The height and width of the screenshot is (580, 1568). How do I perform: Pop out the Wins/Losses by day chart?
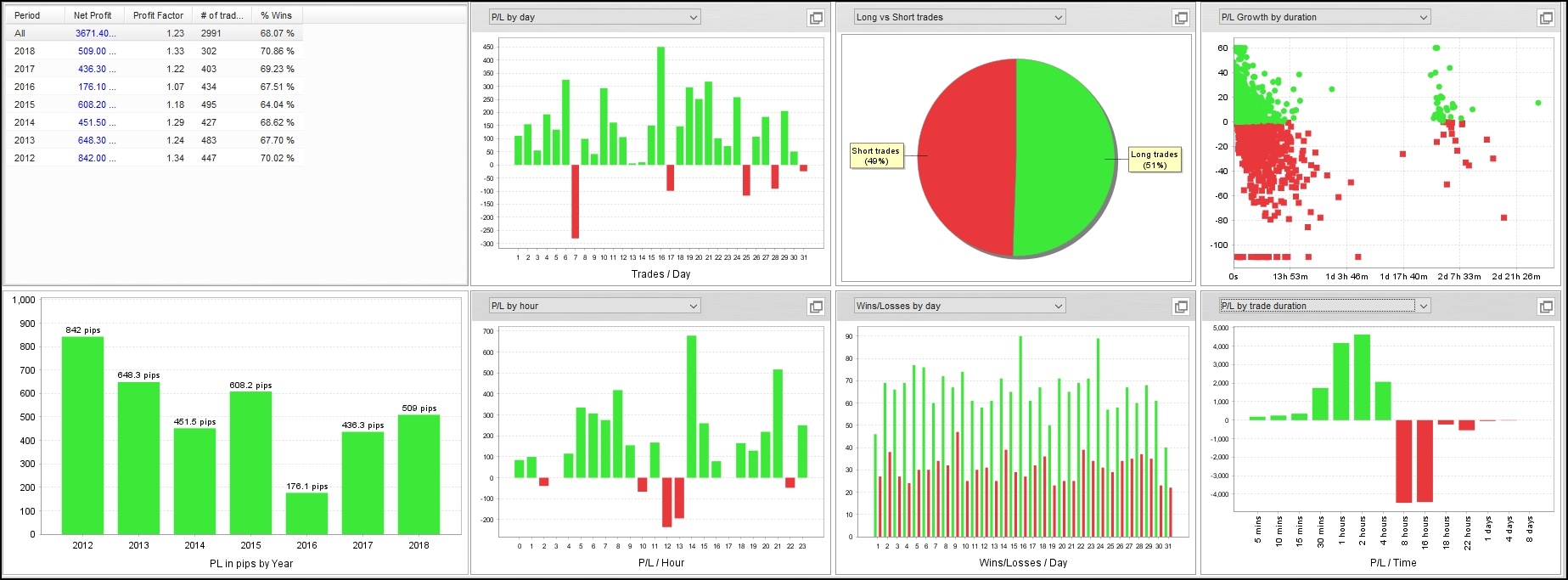tap(1181, 307)
